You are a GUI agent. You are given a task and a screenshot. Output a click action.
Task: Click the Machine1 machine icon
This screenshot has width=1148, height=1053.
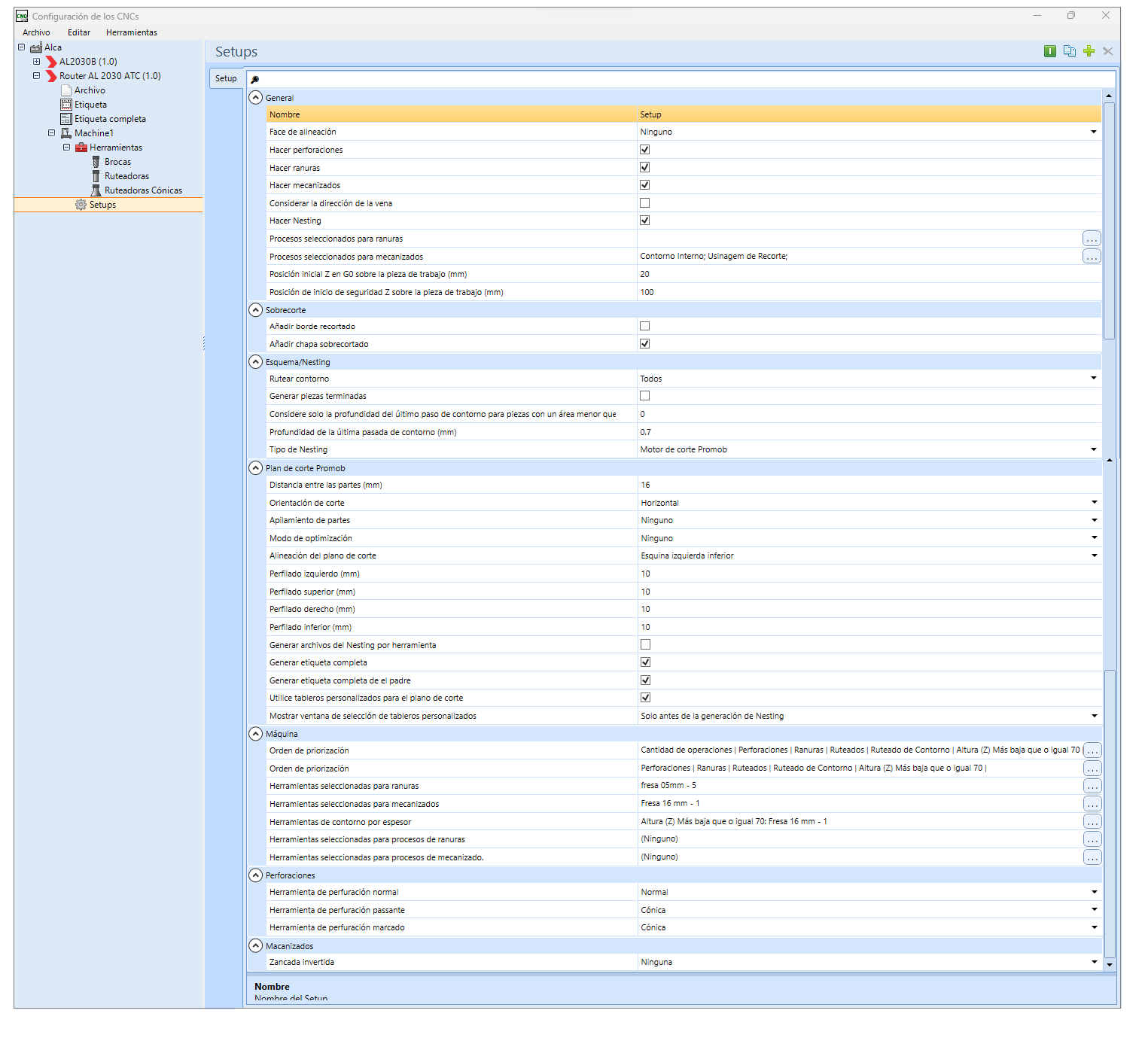coord(66,133)
